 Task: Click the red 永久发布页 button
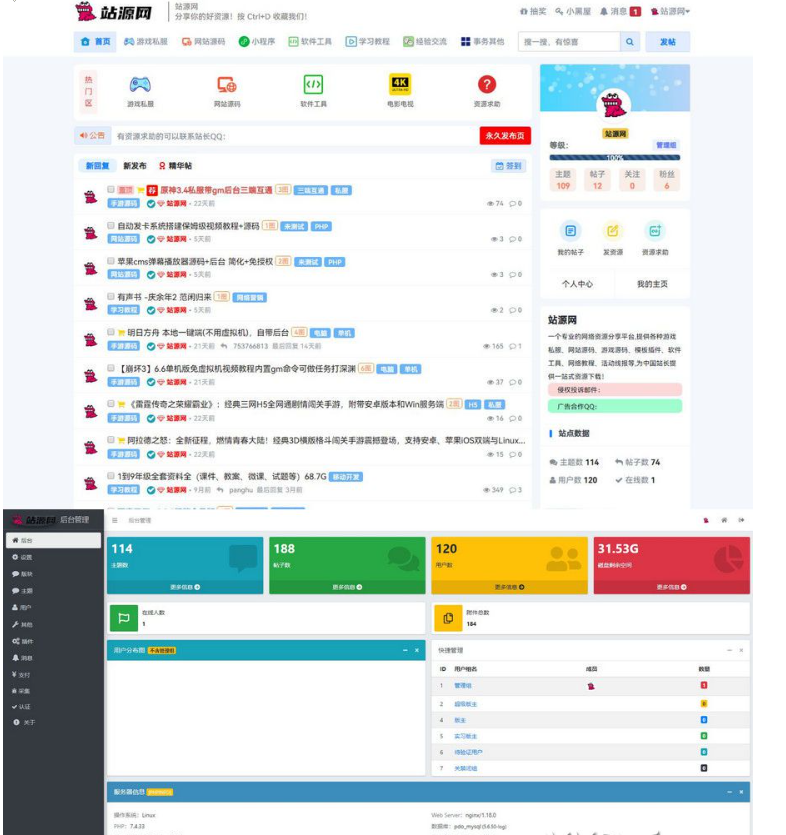505,136
